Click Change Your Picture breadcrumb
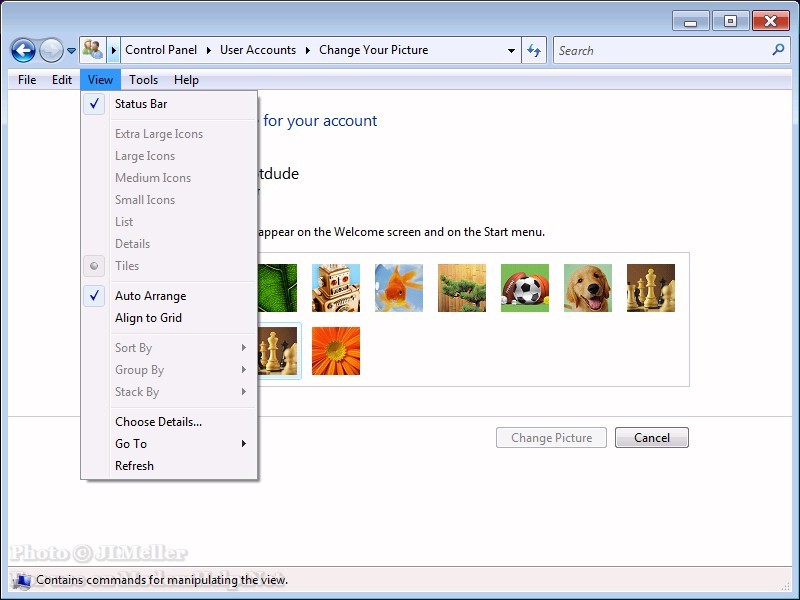This screenshot has height=600, width=800. tap(373, 50)
